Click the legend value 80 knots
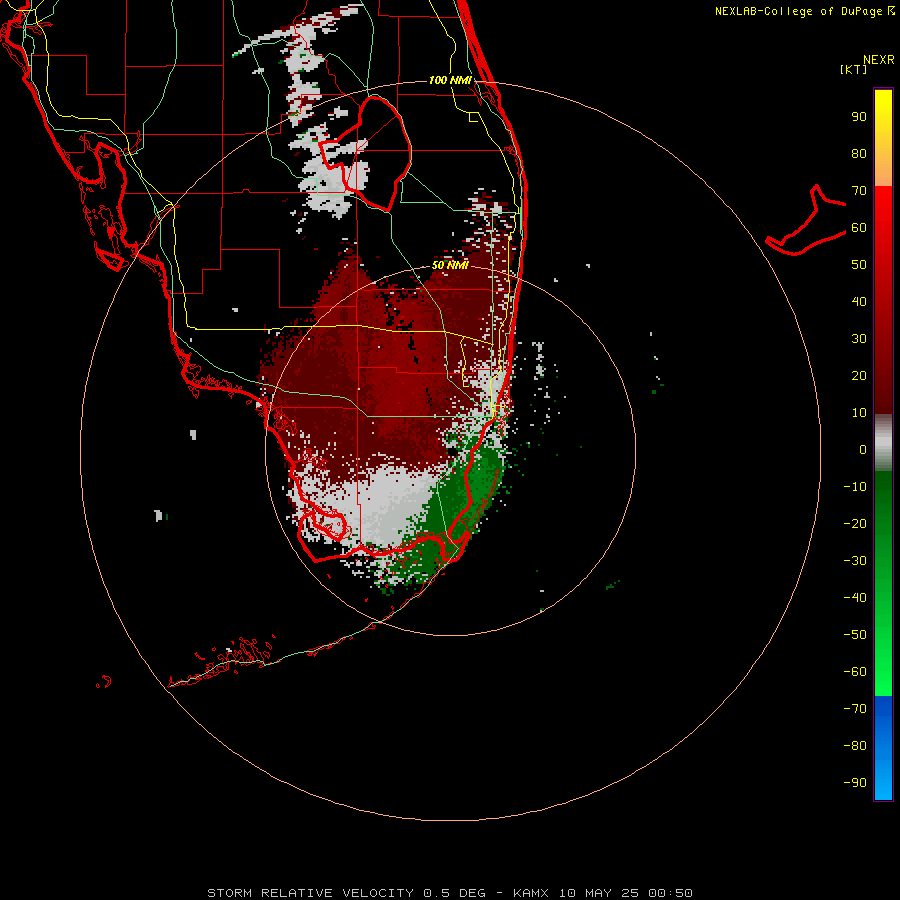 click(x=859, y=153)
